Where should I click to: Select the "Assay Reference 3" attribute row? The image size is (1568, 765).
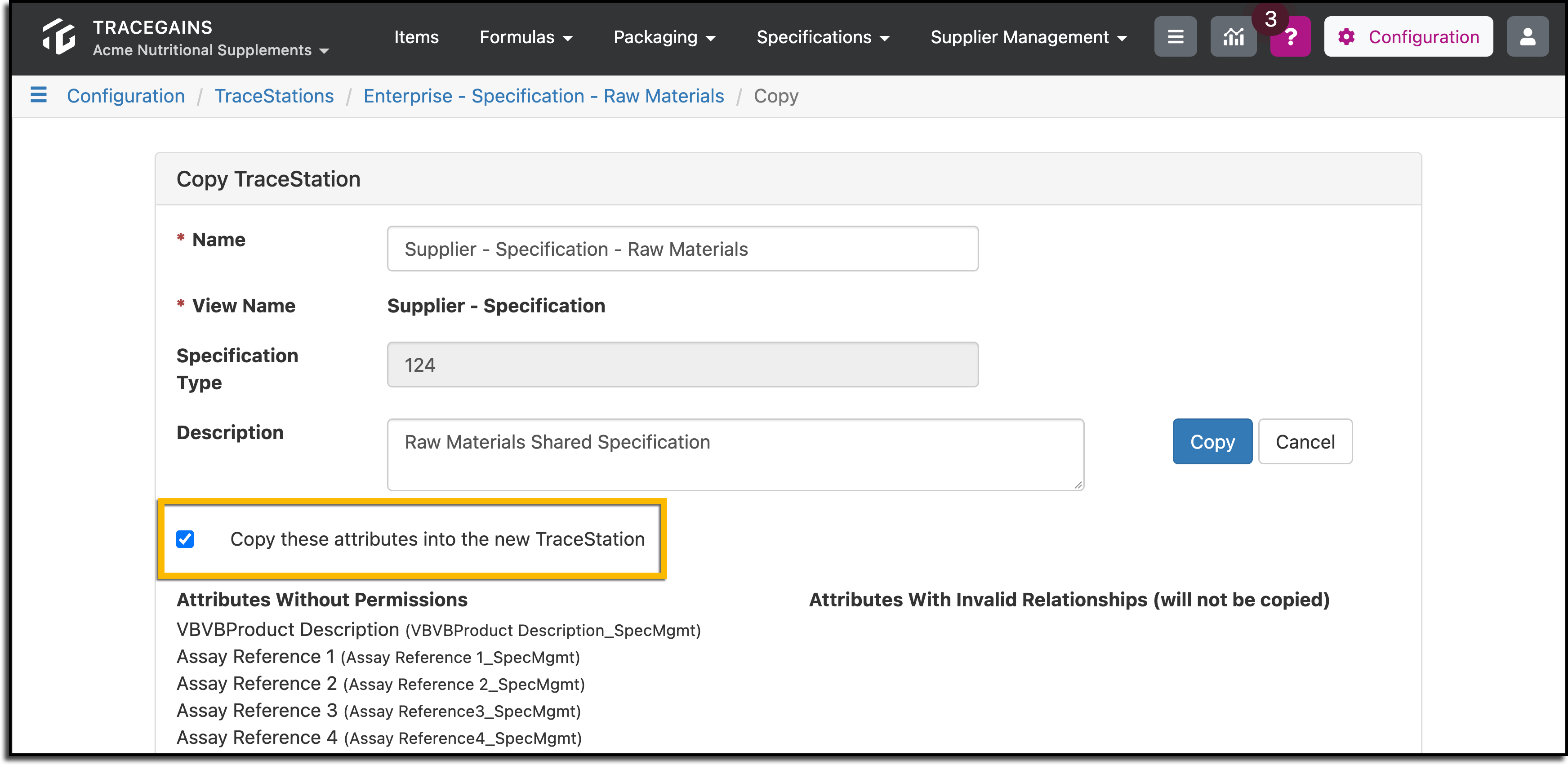tap(379, 710)
